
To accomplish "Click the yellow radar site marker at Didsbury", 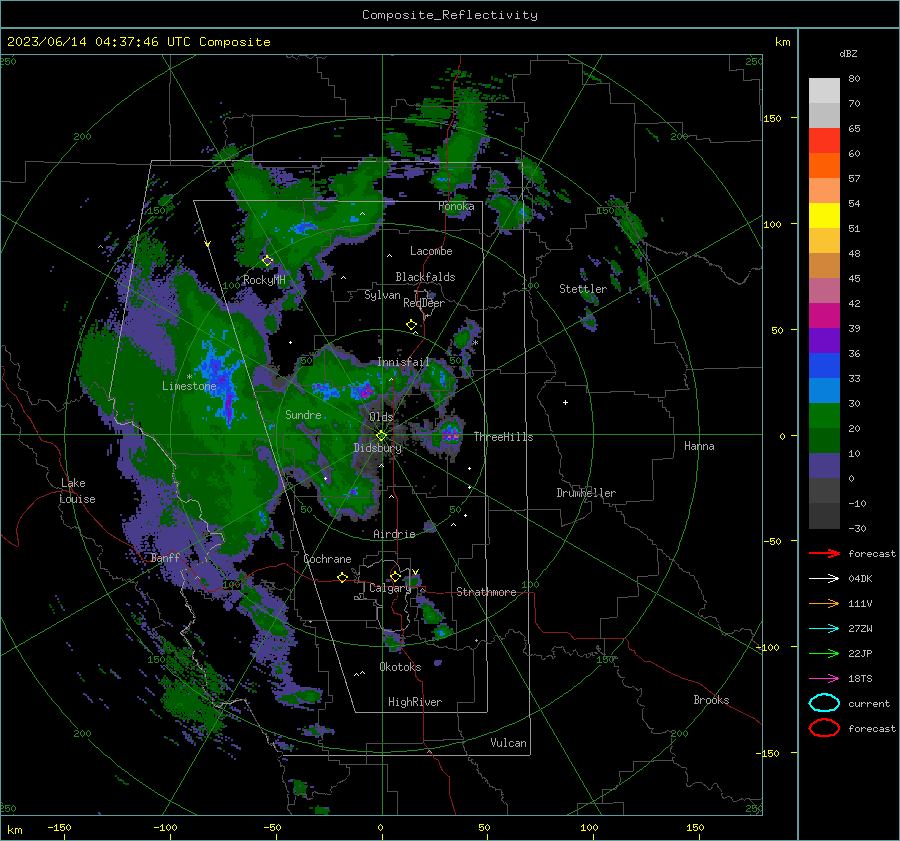I will (x=381, y=436).
